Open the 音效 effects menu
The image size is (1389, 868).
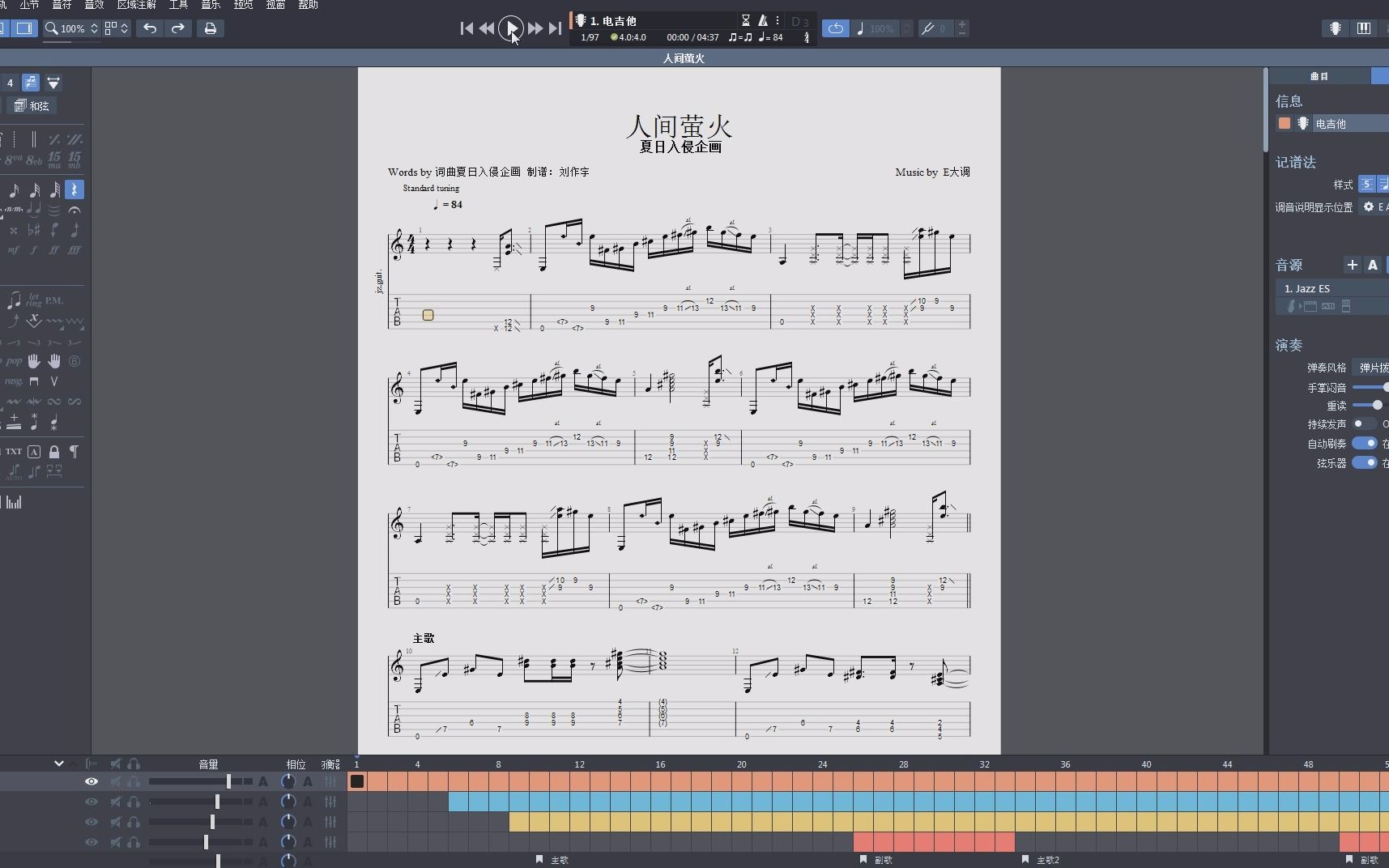(94, 5)
